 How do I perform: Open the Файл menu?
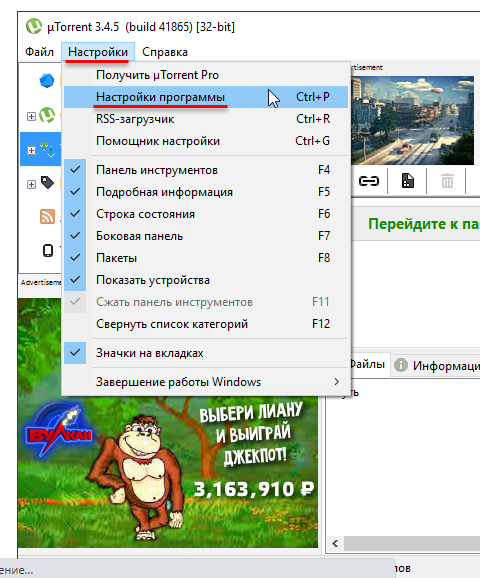tap(39, 52)
